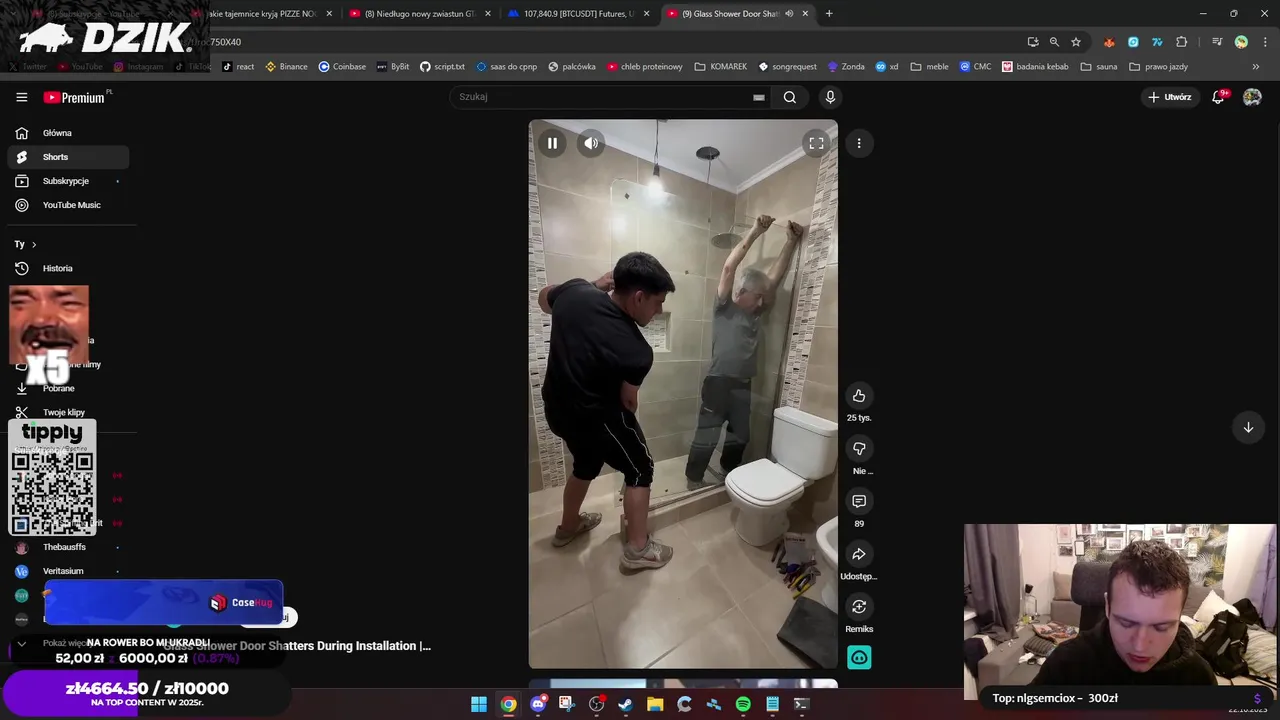Open YouTube notifications bell

pyautogui.click(x=1218, y=97)
